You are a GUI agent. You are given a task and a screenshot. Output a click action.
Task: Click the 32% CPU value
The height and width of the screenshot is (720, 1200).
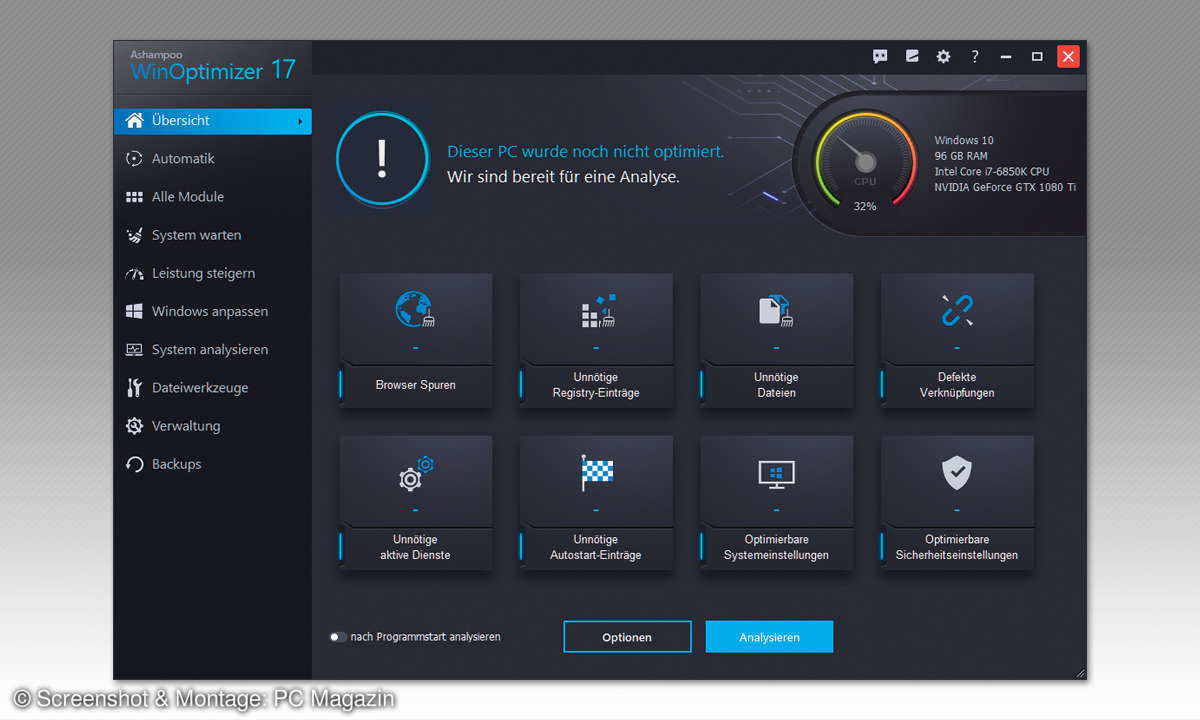(x=865, y=206)
